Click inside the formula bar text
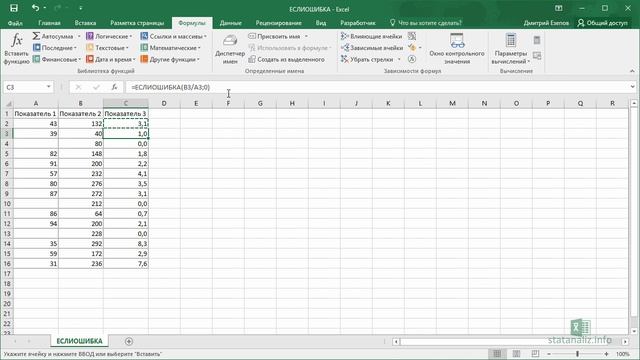Image resolution: width=640 pixels, height=360 pixels. pyautogui.click(x=171, y=87)
